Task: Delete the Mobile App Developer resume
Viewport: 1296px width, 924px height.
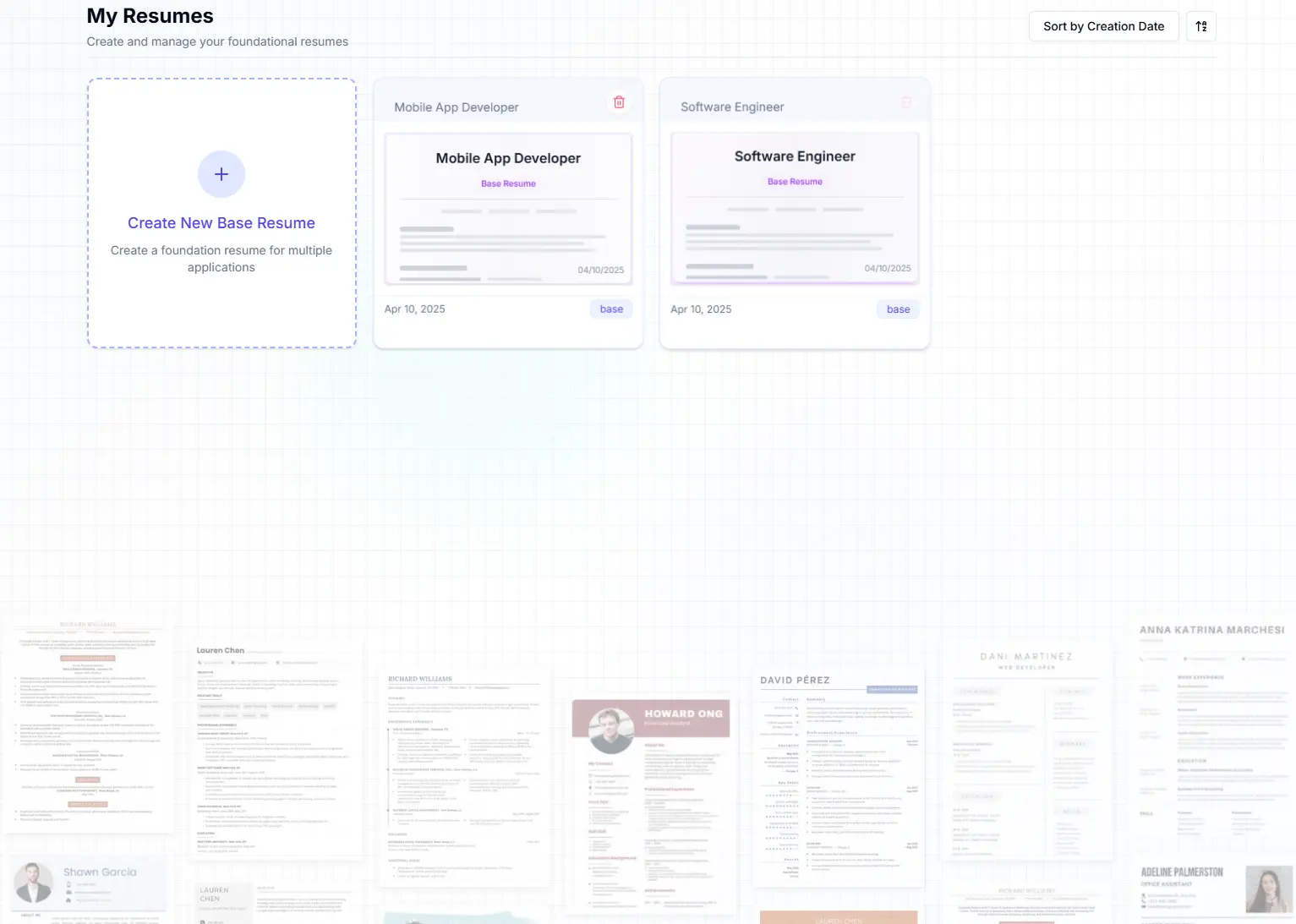Action: point(618,101)
